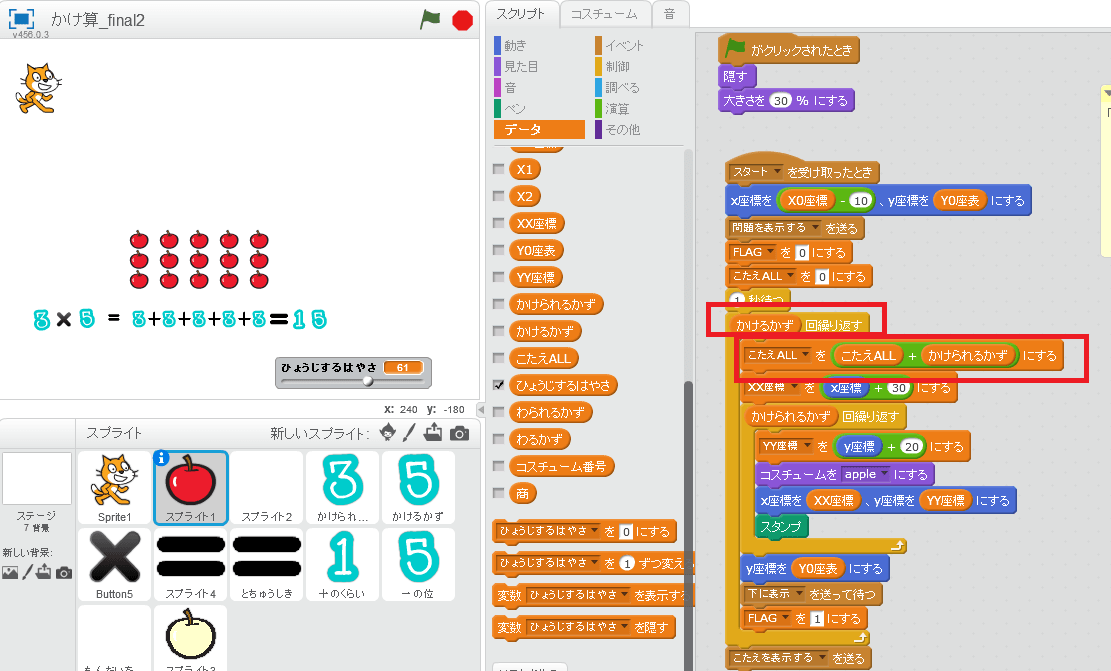Image resolution: width=1111 pixels, height=671 pixels.
Task: Toggle the わられるかず variable checkbox
Action: (x=499, y=412)
